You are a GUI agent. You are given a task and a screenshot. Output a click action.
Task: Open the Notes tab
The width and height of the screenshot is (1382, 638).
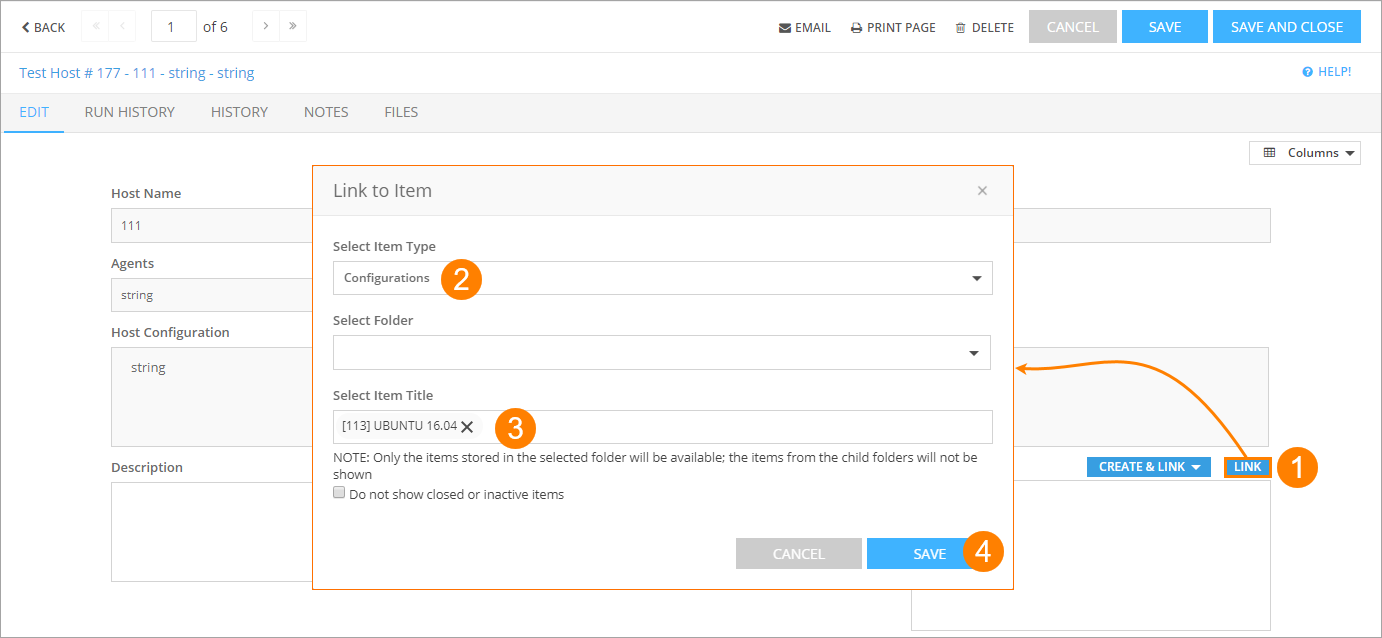coord(326,112)
